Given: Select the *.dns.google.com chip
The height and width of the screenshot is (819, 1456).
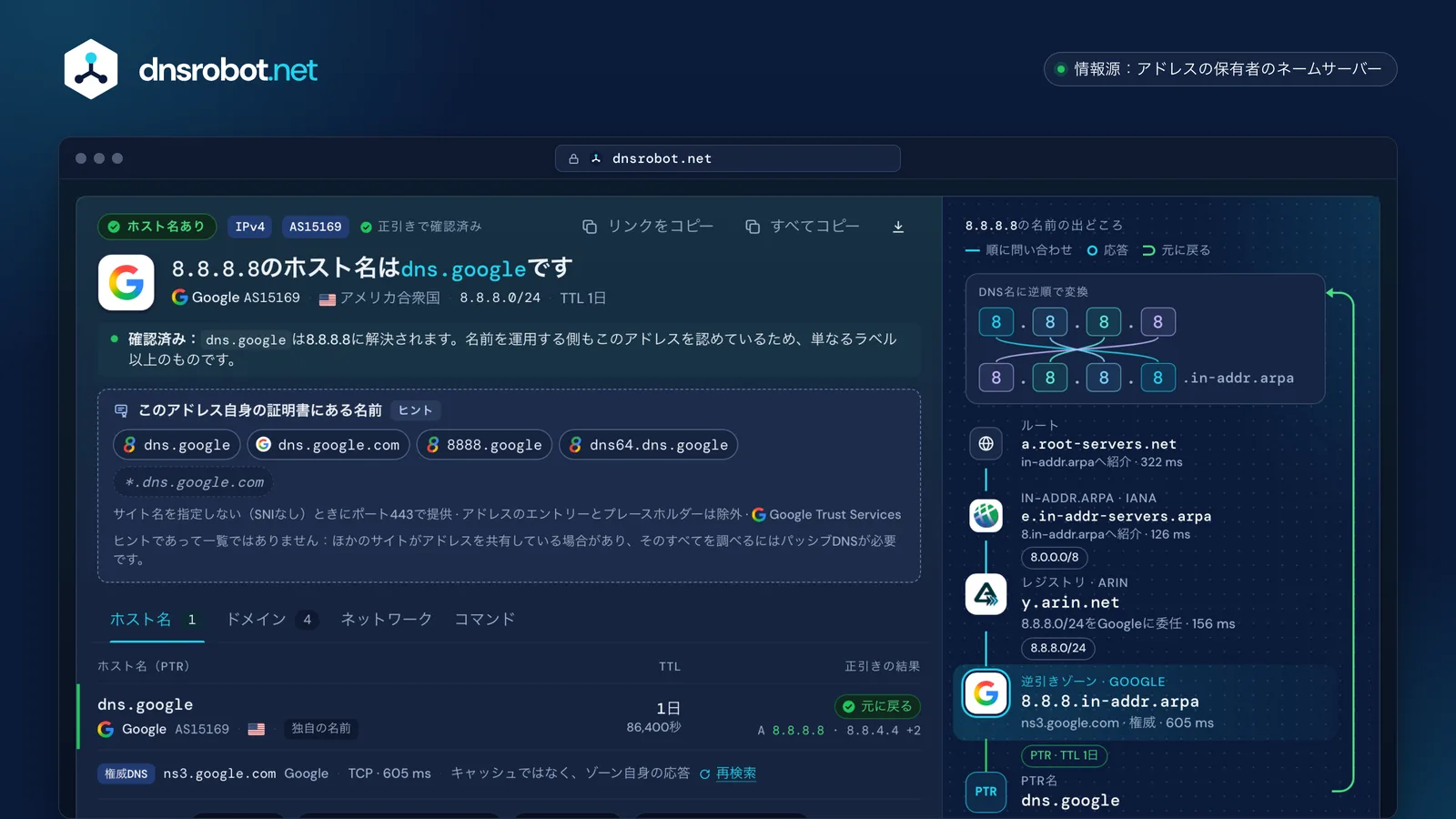Looking at the screenshot, I should pyautogui.click(x=193, y=482).
